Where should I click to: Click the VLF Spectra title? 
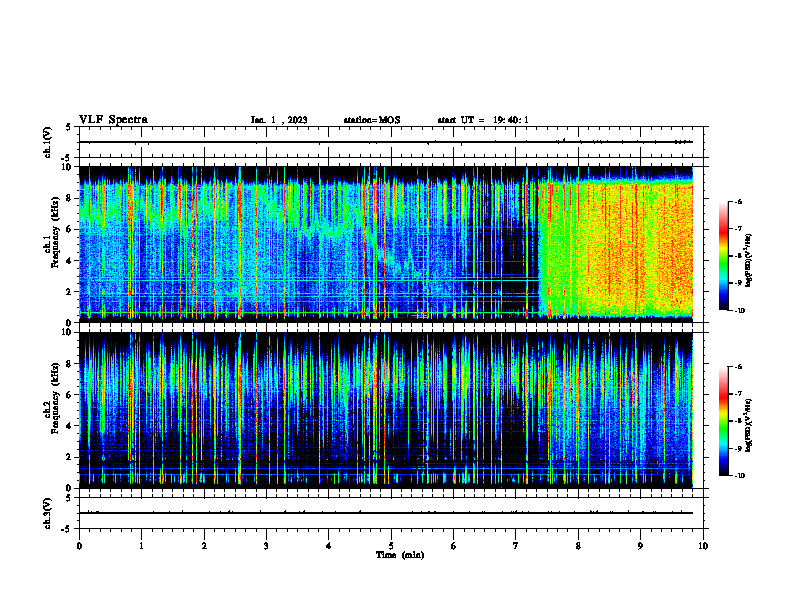[x=113, y=120]
